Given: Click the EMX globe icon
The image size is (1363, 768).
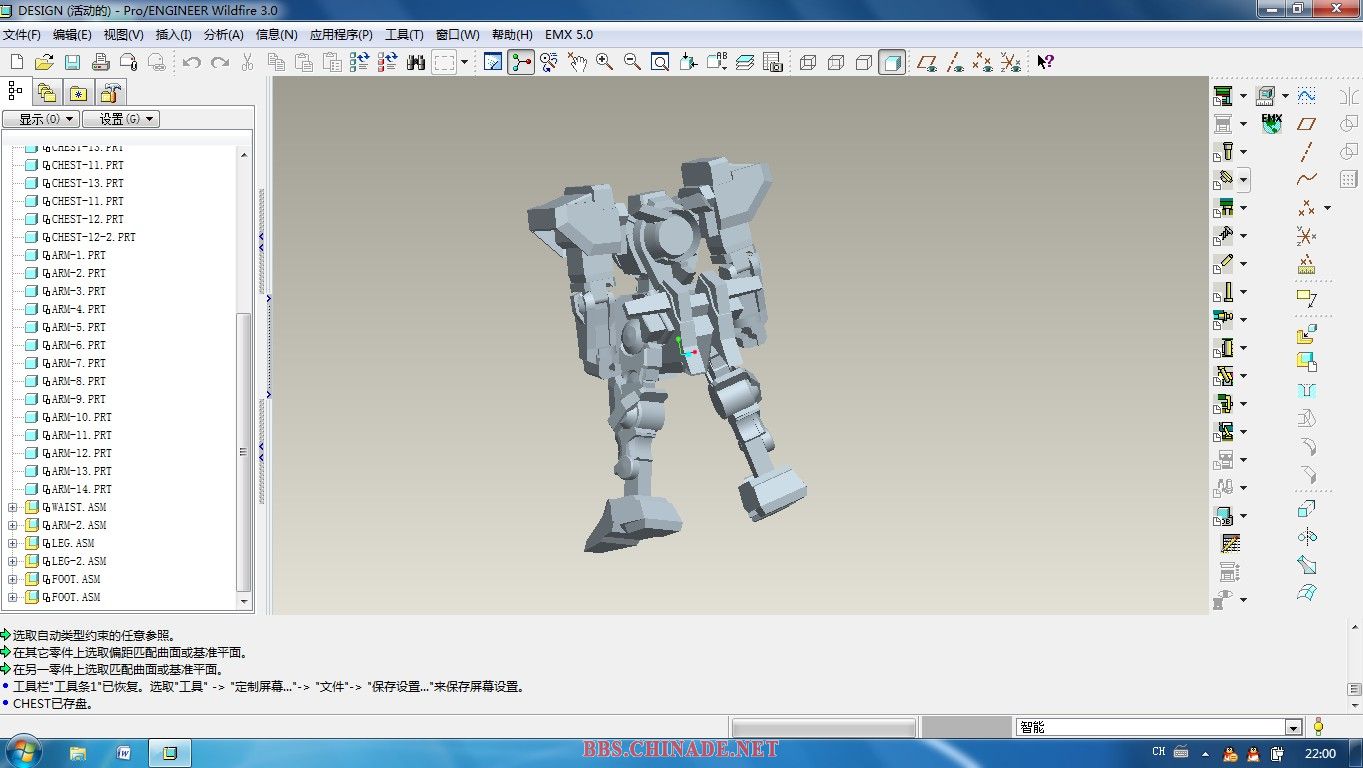Looking at the screenshot, I should [1271, 124].
